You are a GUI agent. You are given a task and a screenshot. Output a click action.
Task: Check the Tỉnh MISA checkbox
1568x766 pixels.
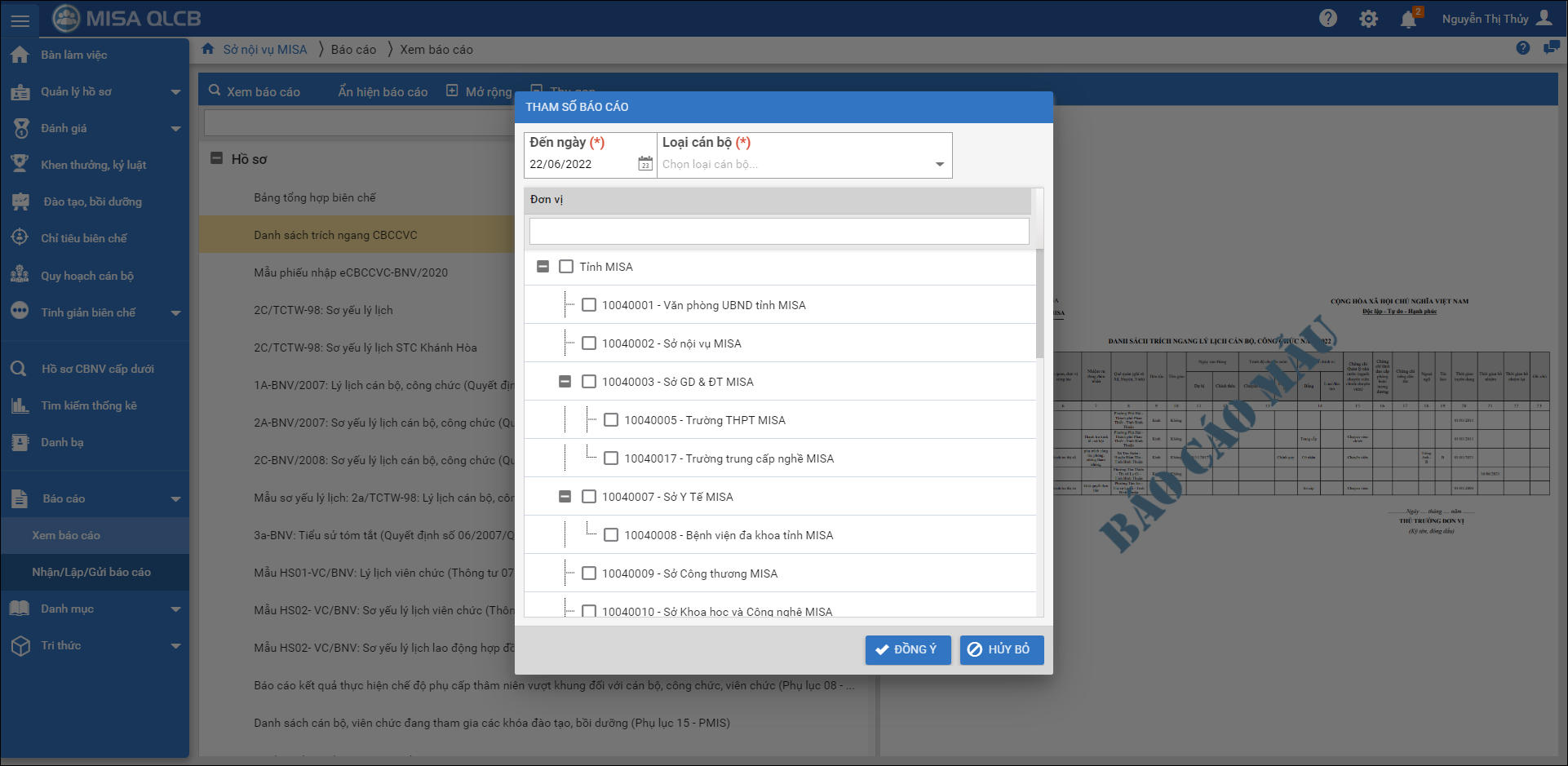[x=566, y=267]
